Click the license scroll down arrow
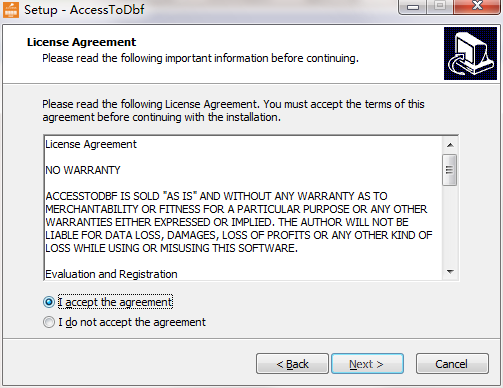Image resolution: width=503 pixels, height=388 pixels. pyautogui.click(x=450, y=272)
